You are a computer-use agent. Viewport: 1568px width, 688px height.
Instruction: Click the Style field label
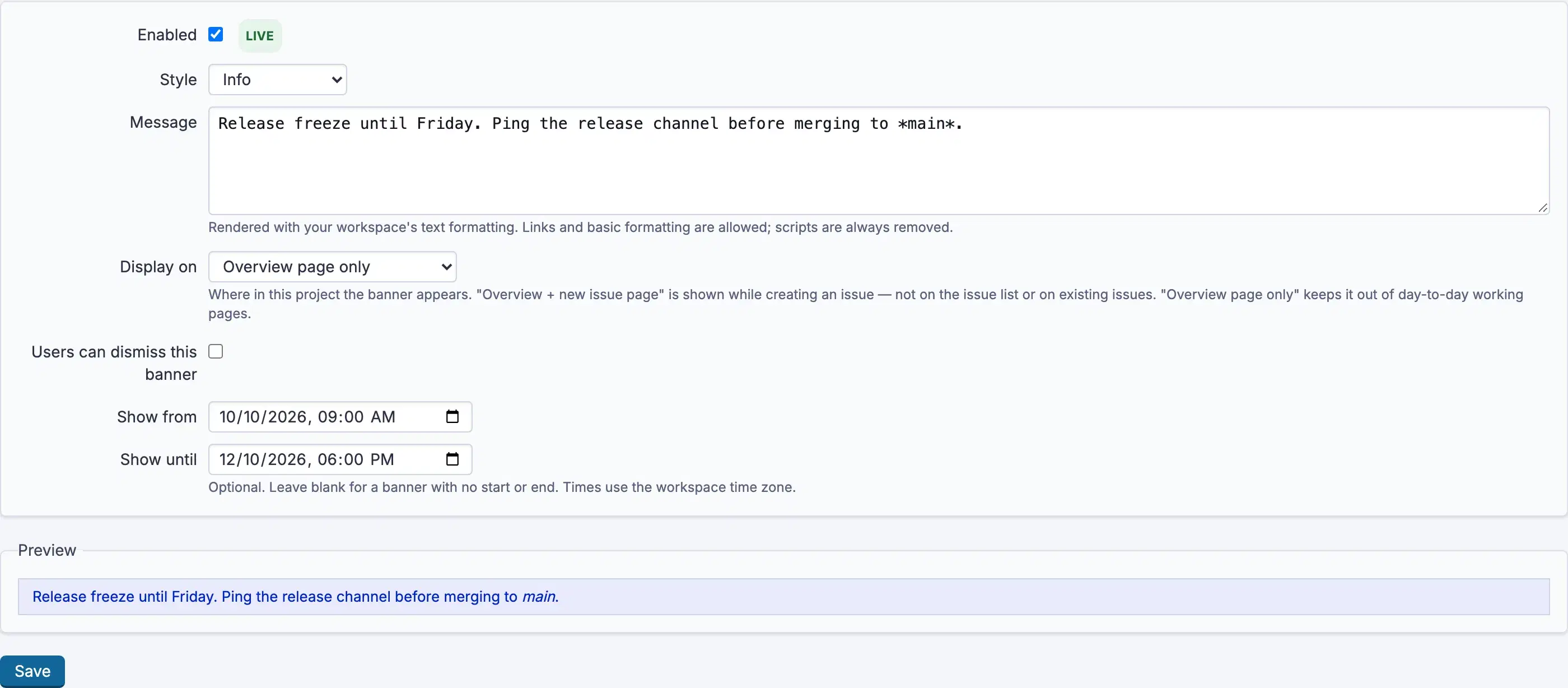click(178, 80)
